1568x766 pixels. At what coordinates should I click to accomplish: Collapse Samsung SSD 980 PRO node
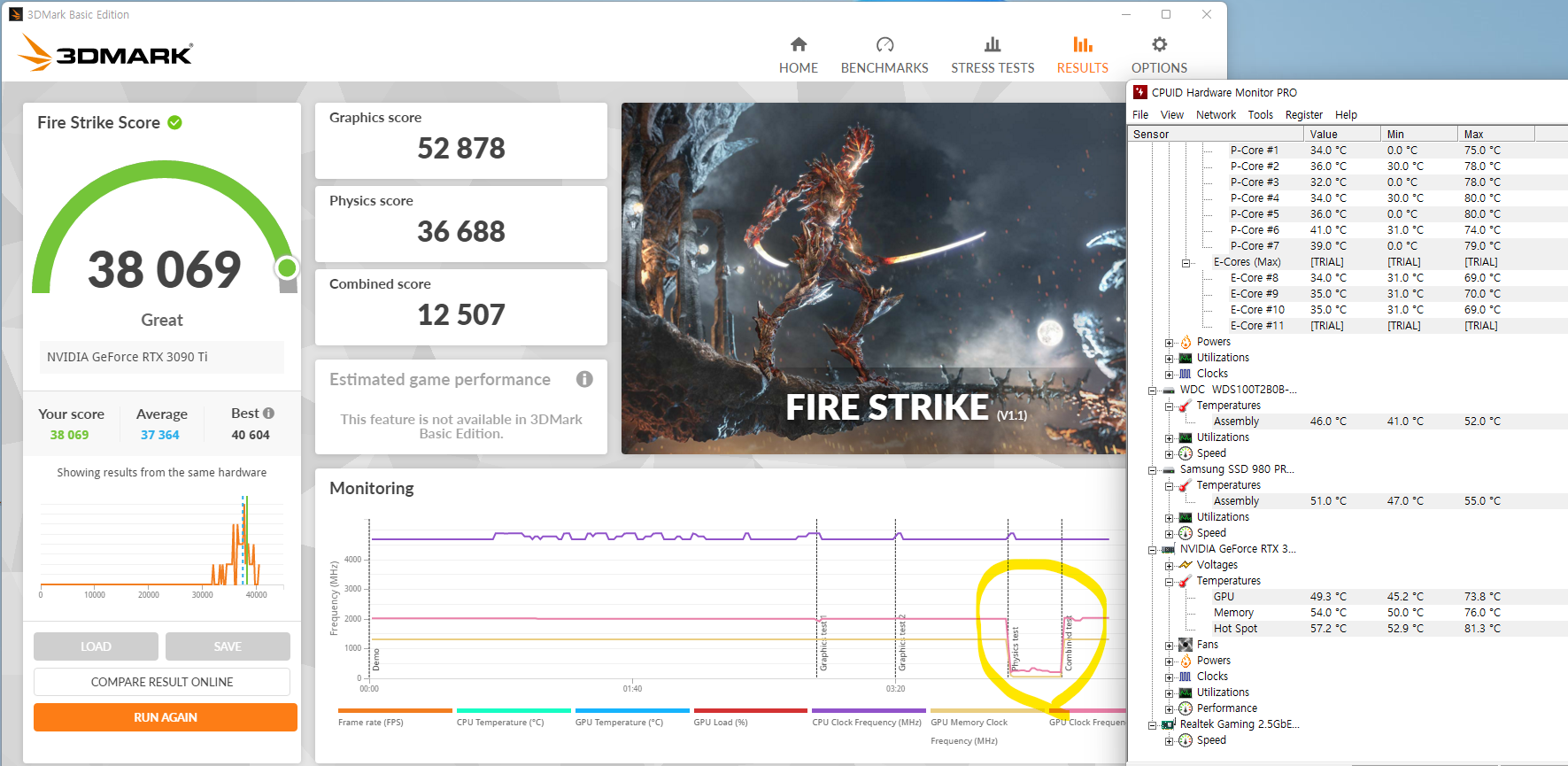(1152, 470)
